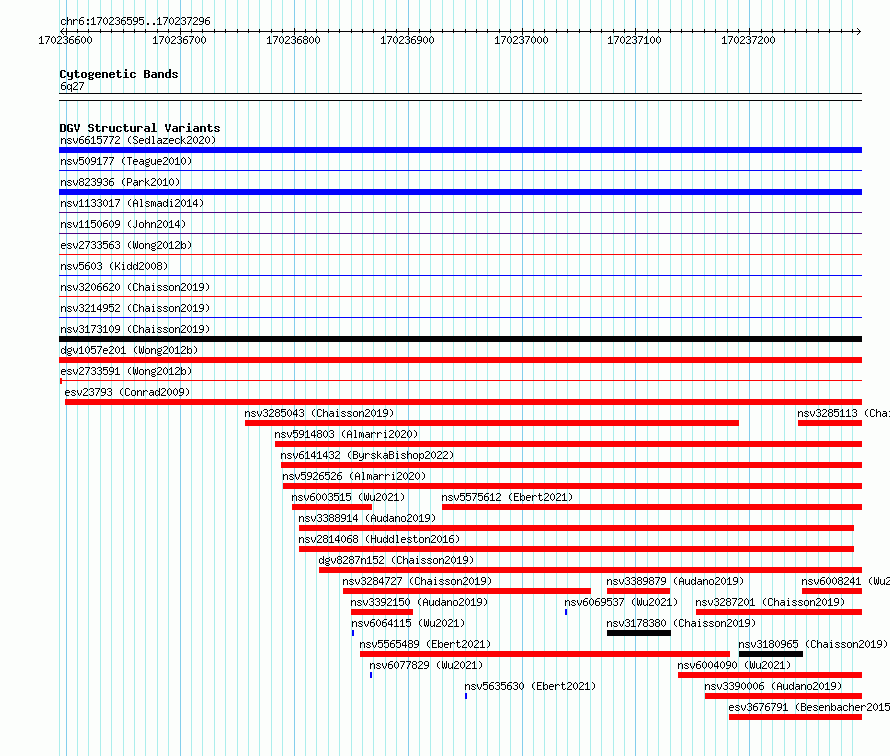The height and width of the screenshot is (756, 890).
Task: Click the 170236900 ruler position label
Action: click(x=407, y=41)
